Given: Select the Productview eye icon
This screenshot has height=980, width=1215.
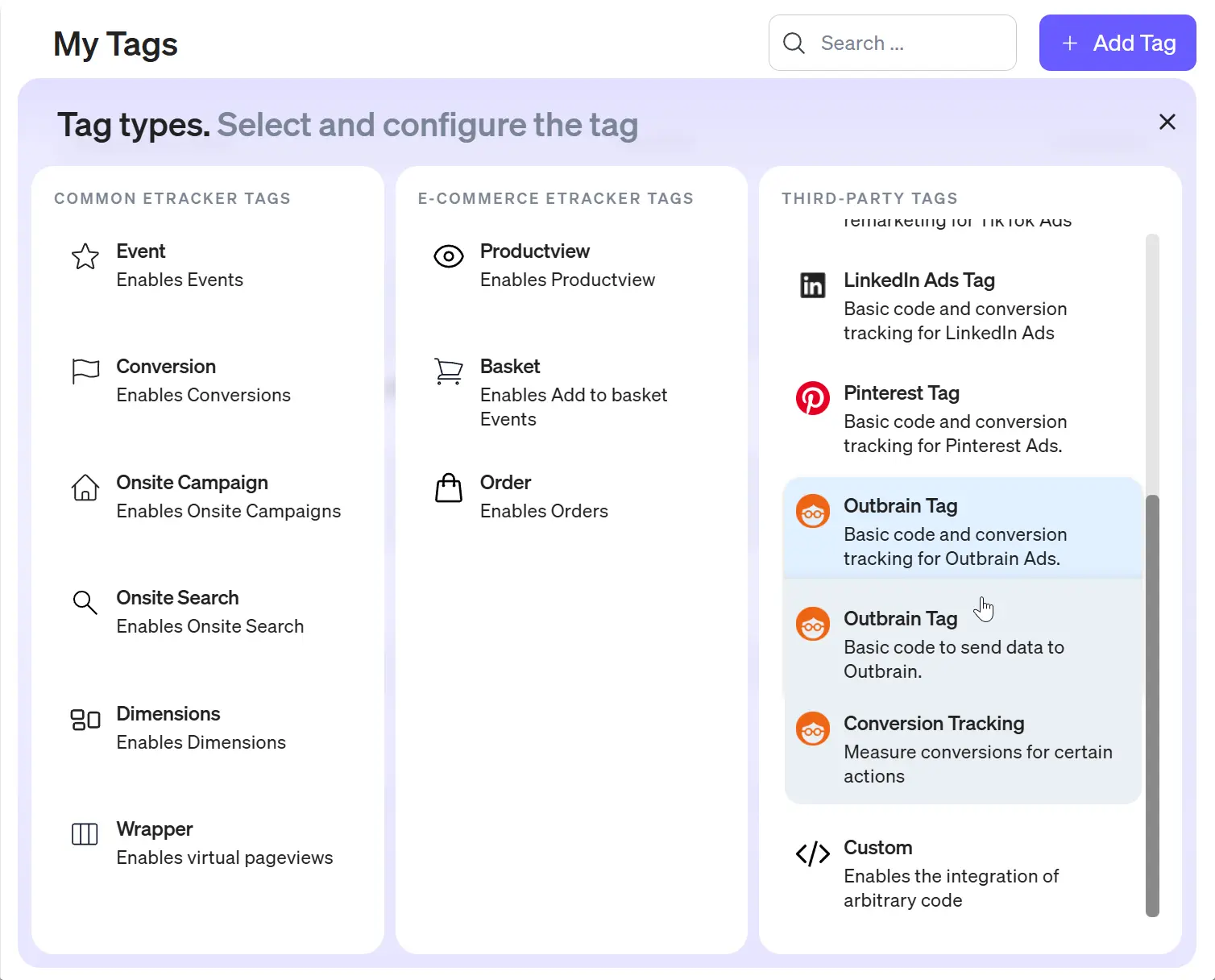Looking at the screenshot, I should point(448,256).
